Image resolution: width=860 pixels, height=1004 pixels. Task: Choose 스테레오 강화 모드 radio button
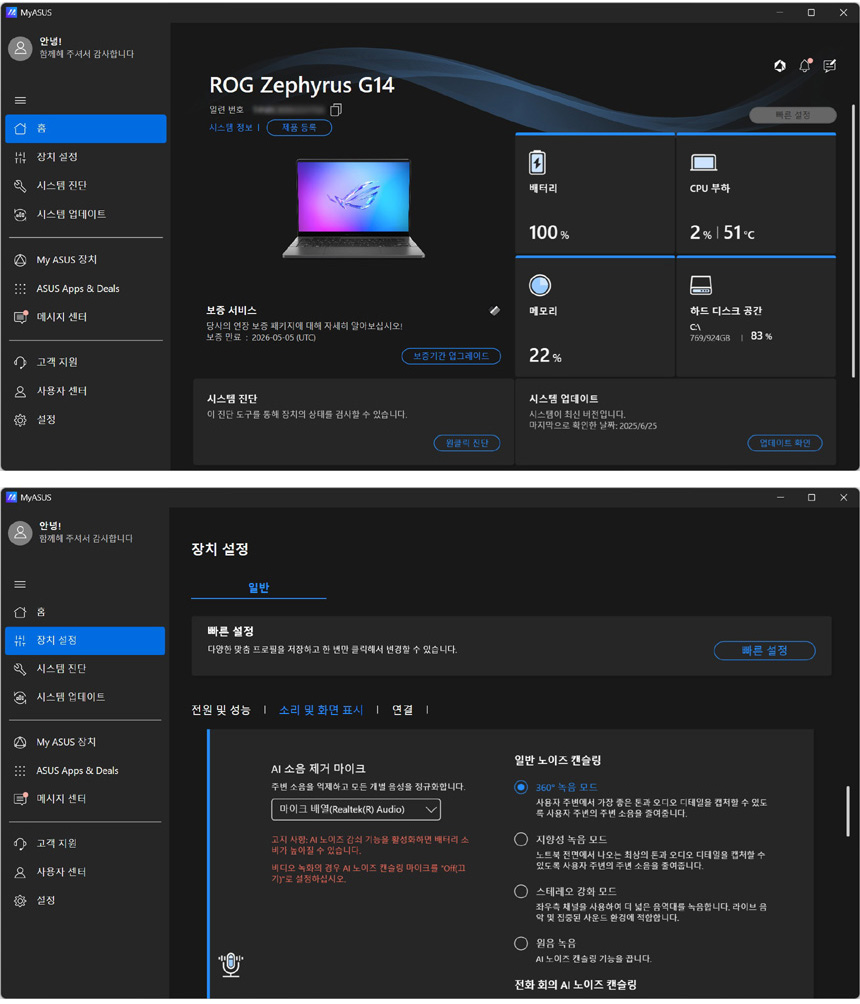pyautogui.click(x=521, y=891)
